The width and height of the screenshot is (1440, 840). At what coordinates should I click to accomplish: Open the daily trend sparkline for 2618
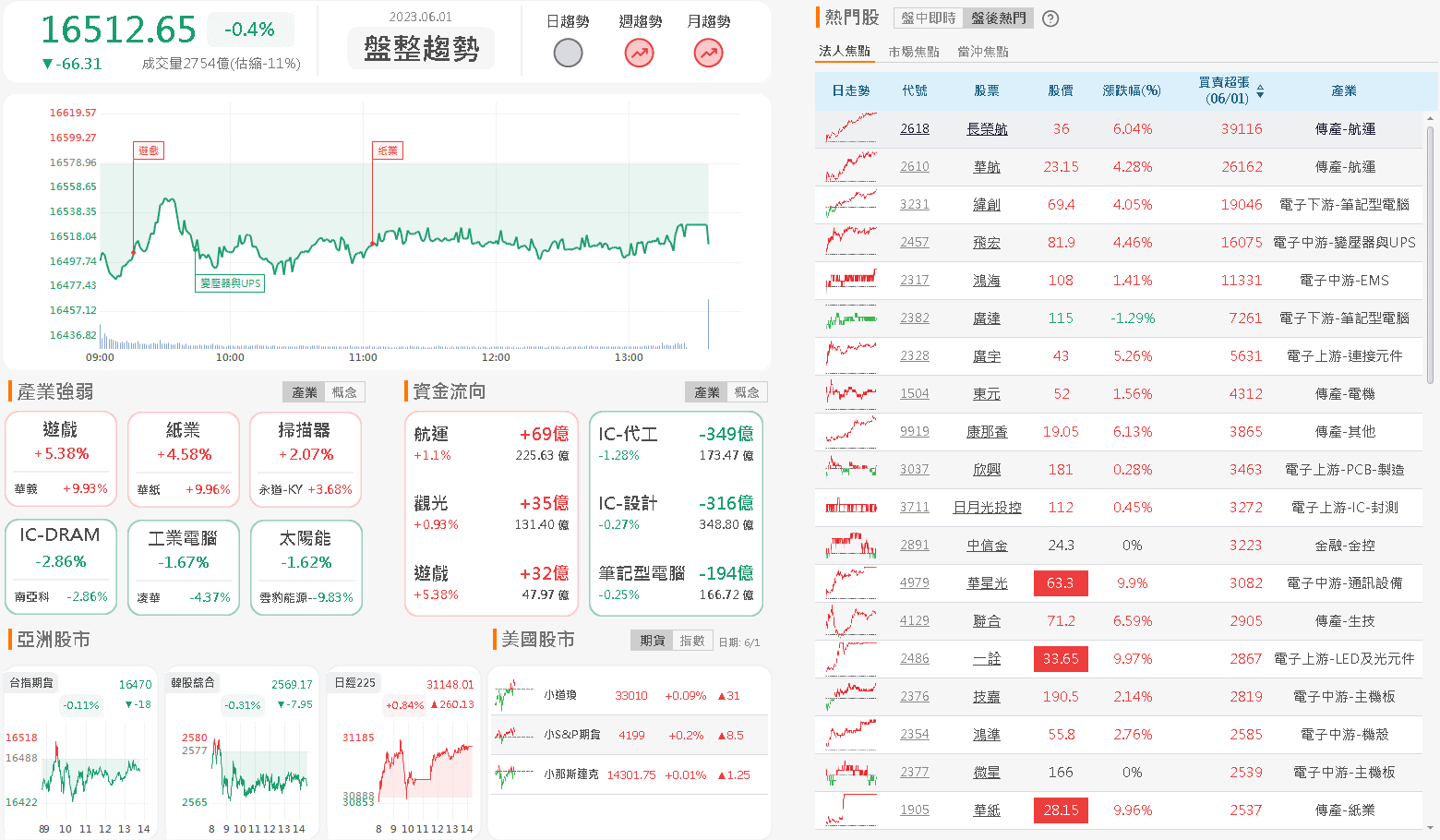tap(851, 128)
